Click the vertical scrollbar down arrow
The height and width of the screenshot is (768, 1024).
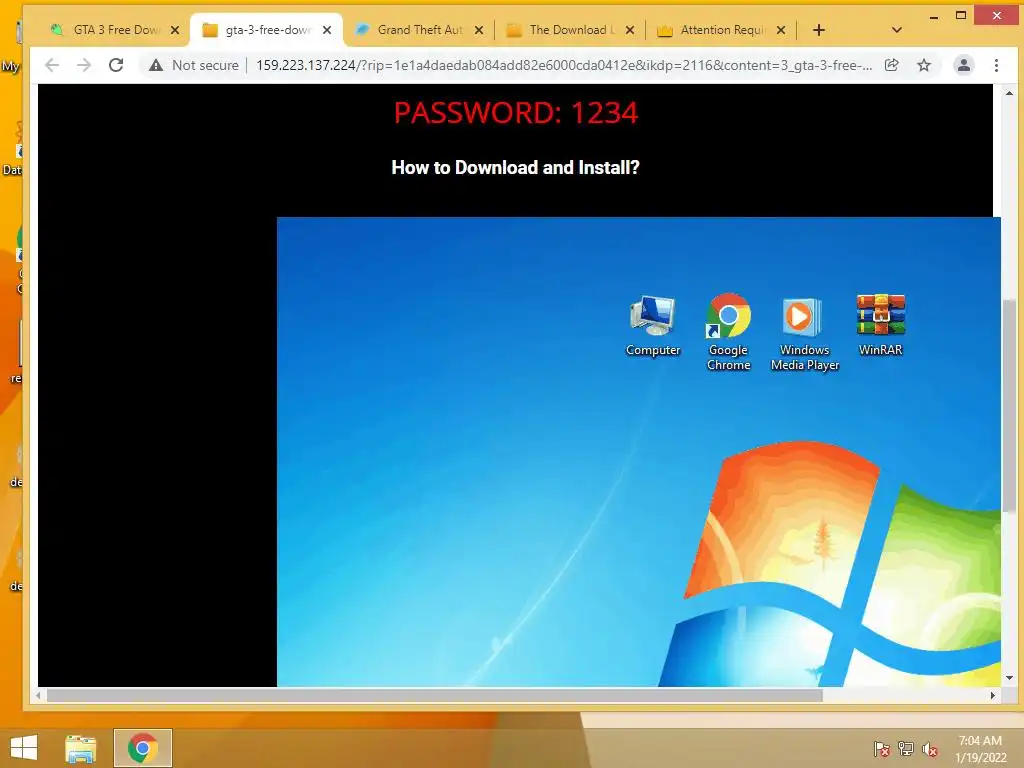click(x=1009, y=678)
